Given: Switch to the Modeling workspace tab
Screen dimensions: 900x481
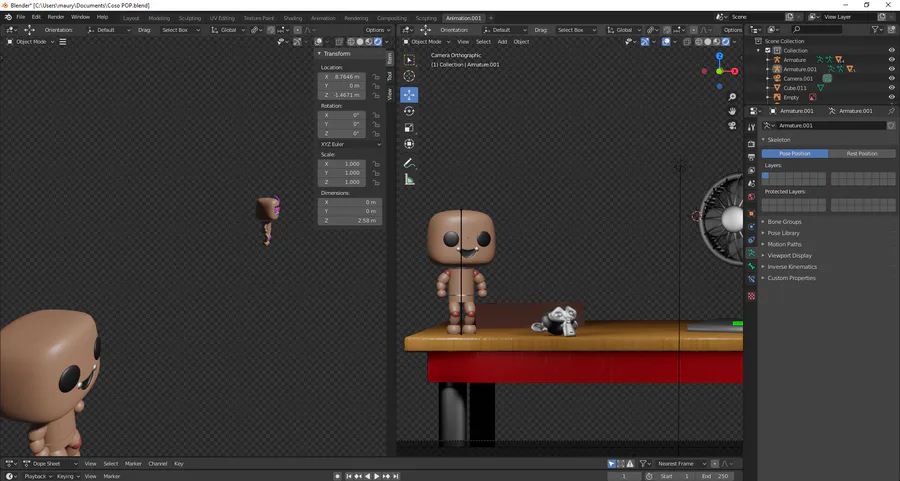Looking at the screenshot, I should 159,18.
